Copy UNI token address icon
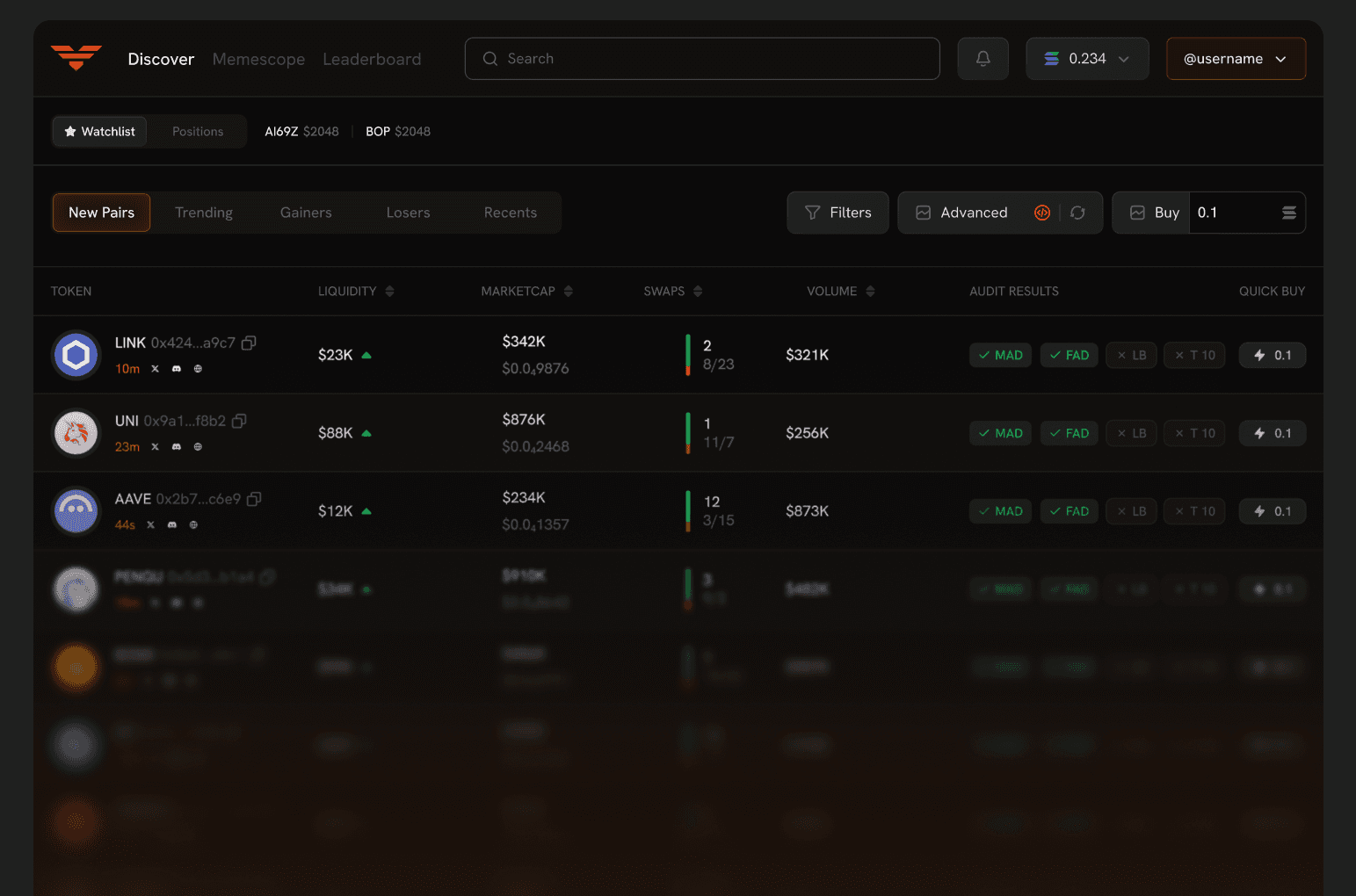Image resolution: width=1356 pixels, height=896 pixels. click(x=239, y=421)
